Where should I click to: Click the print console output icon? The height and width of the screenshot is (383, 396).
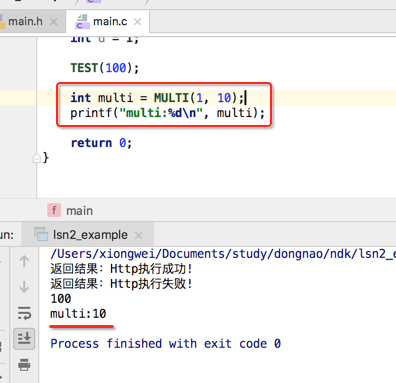24,364
